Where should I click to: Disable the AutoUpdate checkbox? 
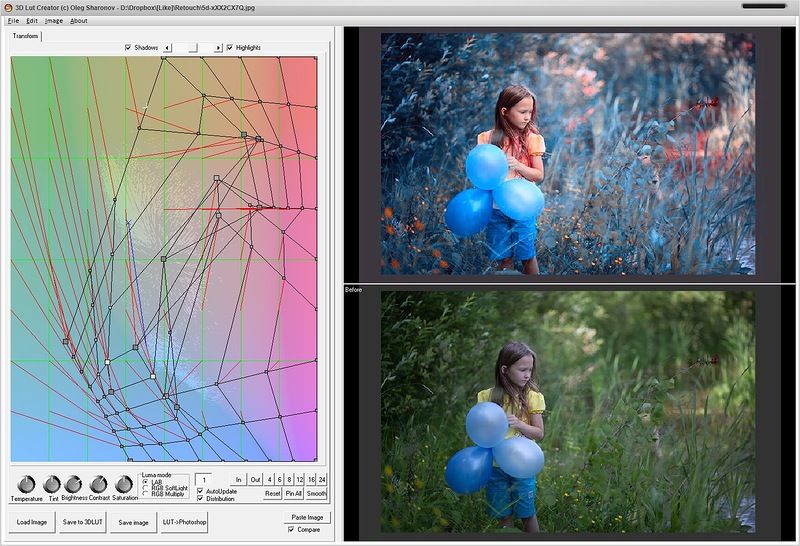coord(200,491)
